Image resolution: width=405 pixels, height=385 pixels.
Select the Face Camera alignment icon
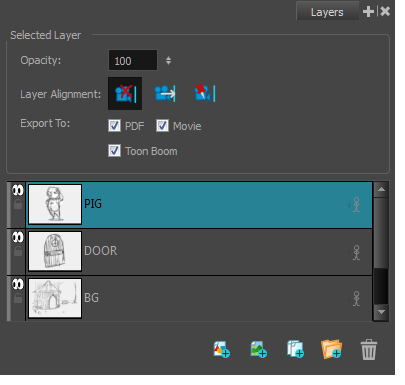pos(165,94)
